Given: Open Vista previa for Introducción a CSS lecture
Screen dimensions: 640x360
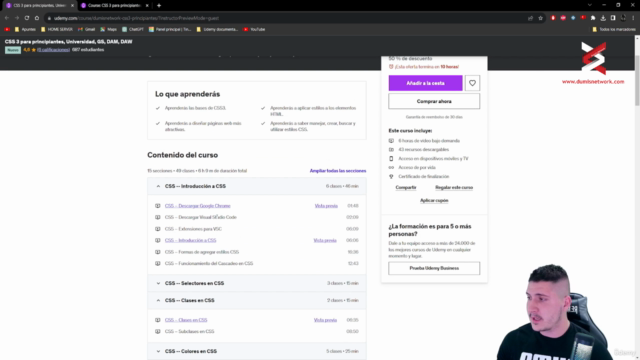Looking at the screenshot, I should pyautogui.click(x=325, y=240).
